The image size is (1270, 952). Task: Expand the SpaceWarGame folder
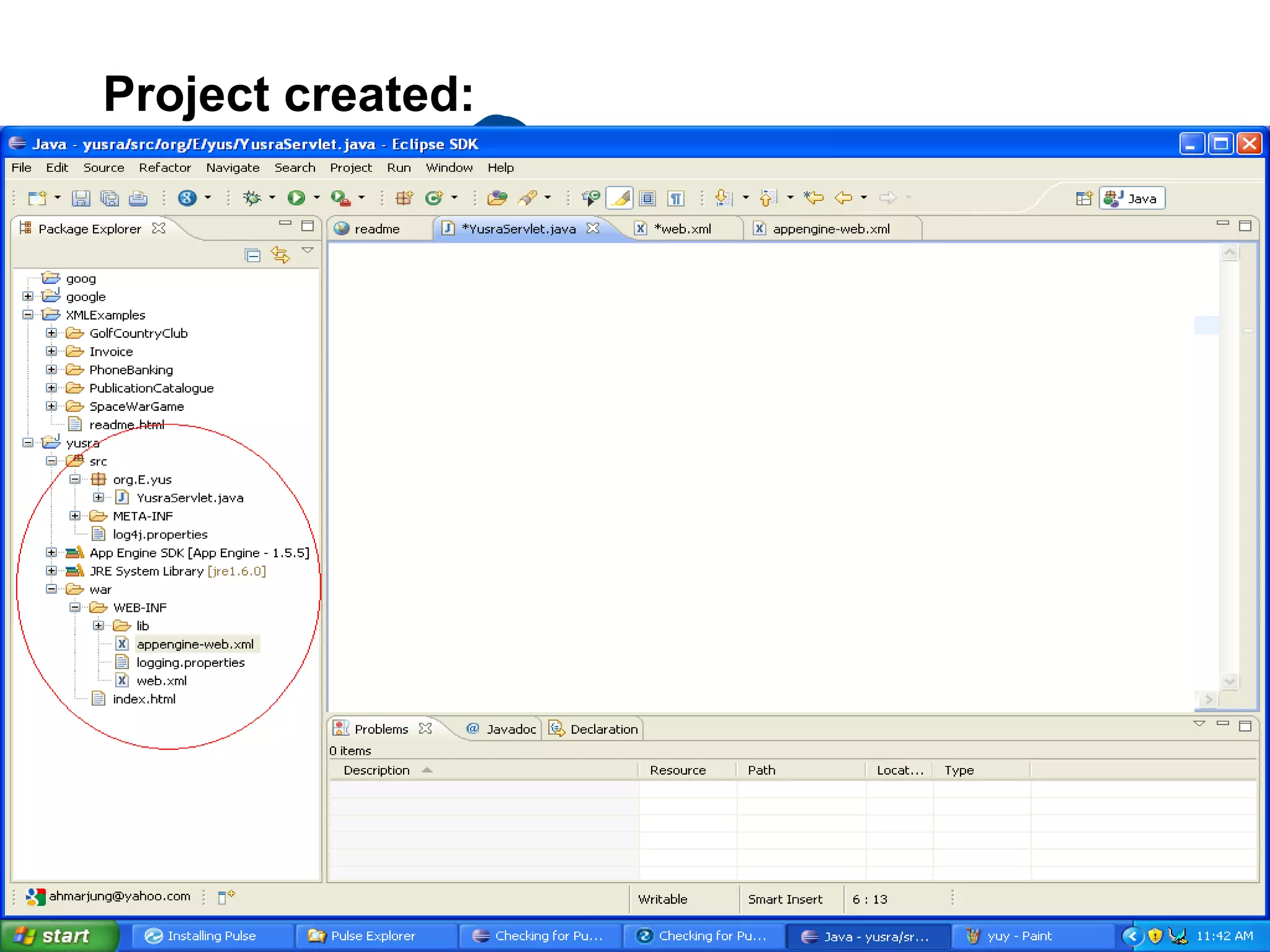pyautogui.click(x=51, y=406)
